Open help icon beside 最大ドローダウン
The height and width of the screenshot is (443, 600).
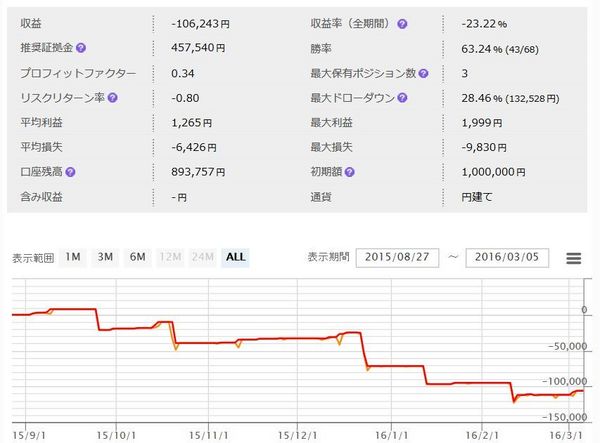(402, 98)
